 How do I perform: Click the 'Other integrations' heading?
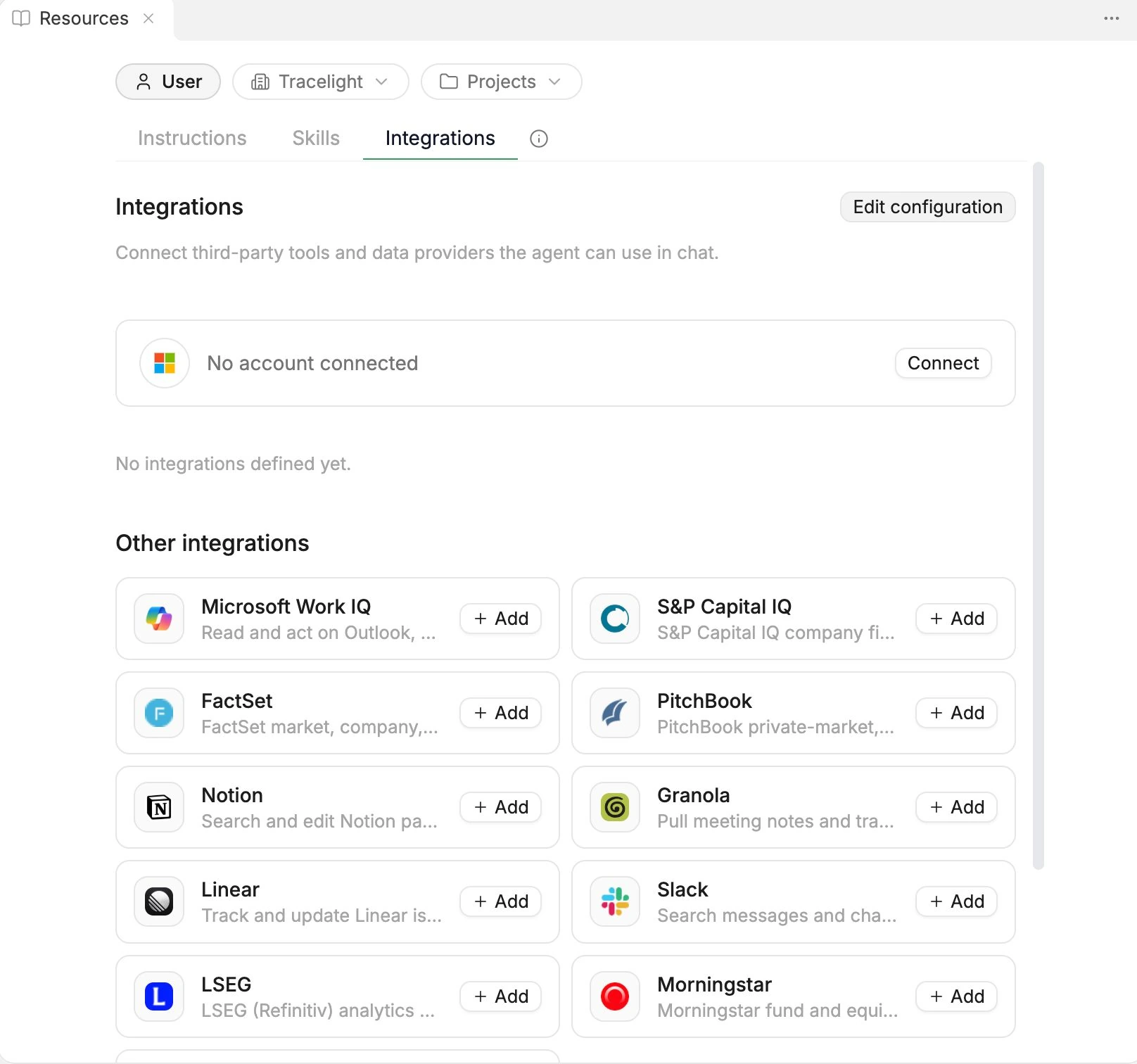coord(212,543)
